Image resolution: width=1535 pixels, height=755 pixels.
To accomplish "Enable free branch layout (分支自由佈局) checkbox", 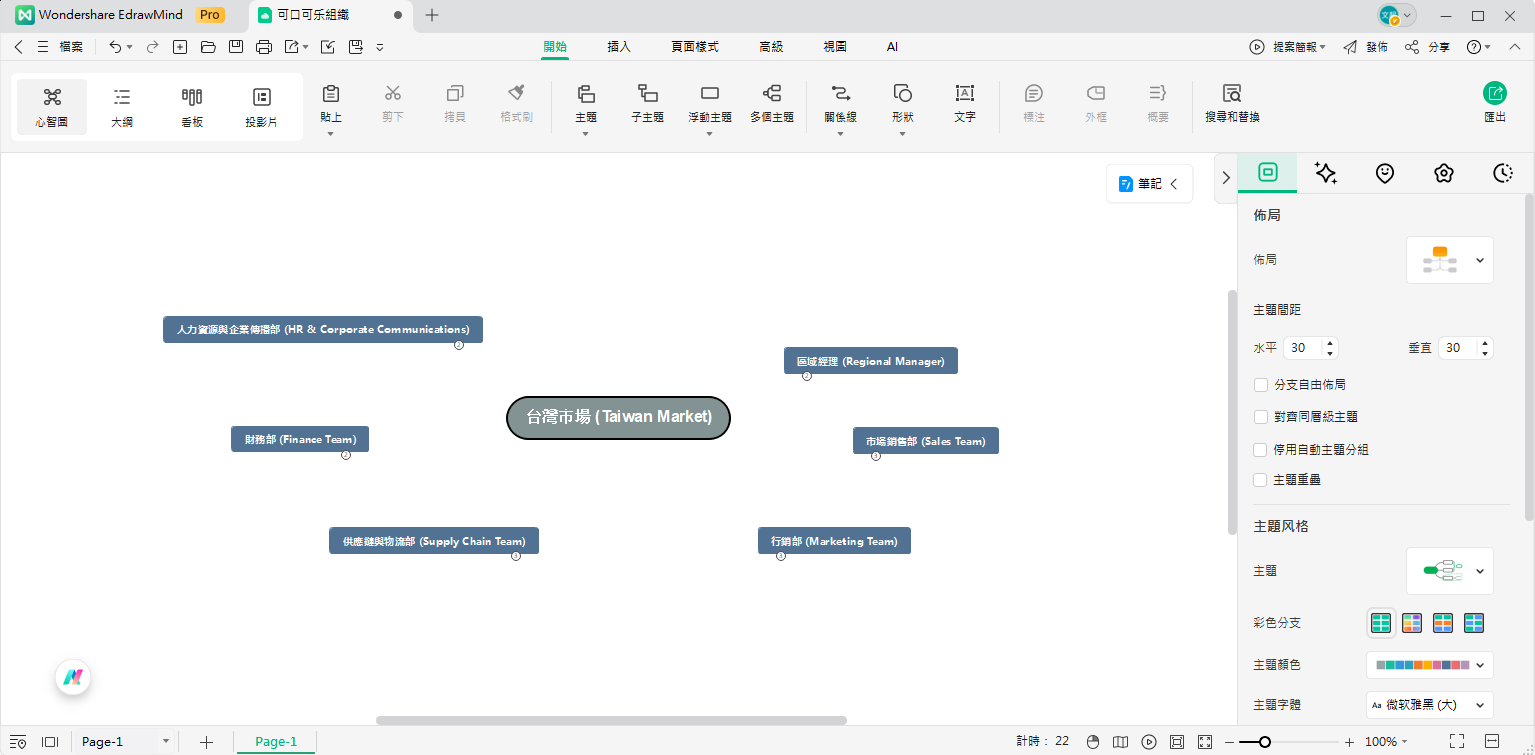I will coord(1261,384).
